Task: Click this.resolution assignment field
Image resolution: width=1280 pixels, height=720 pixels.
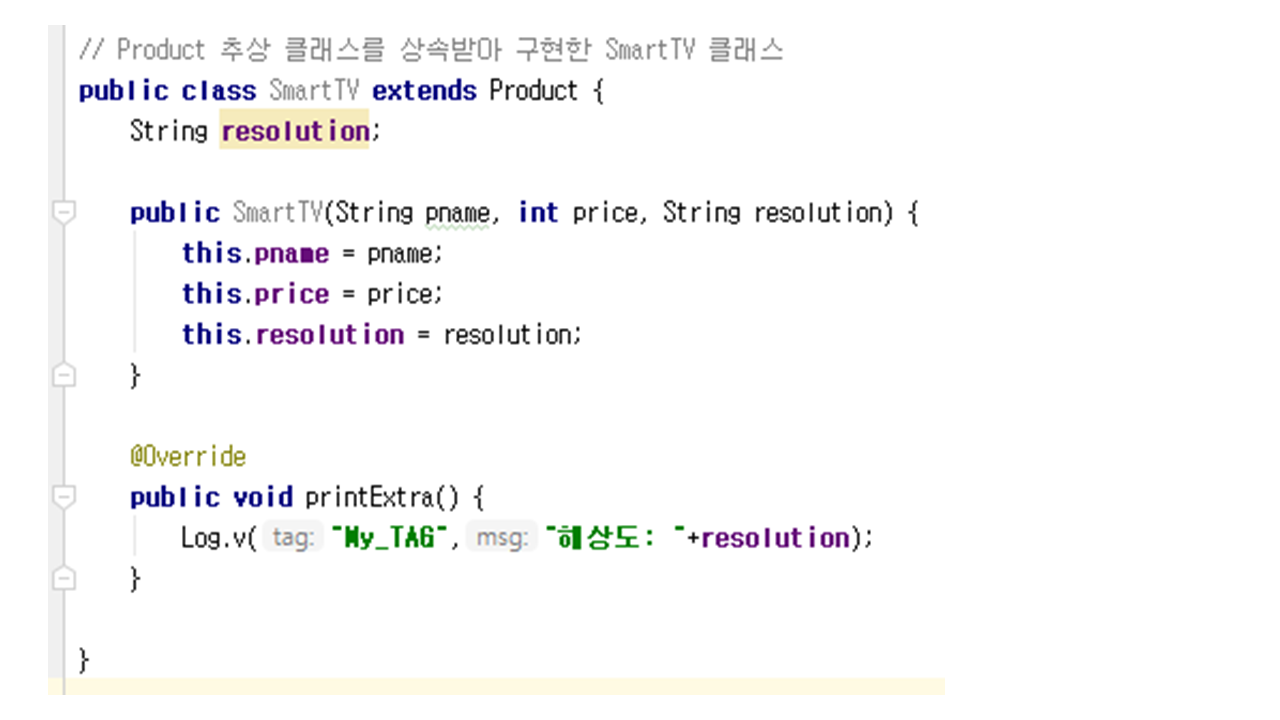Action: tap(329, 335)
